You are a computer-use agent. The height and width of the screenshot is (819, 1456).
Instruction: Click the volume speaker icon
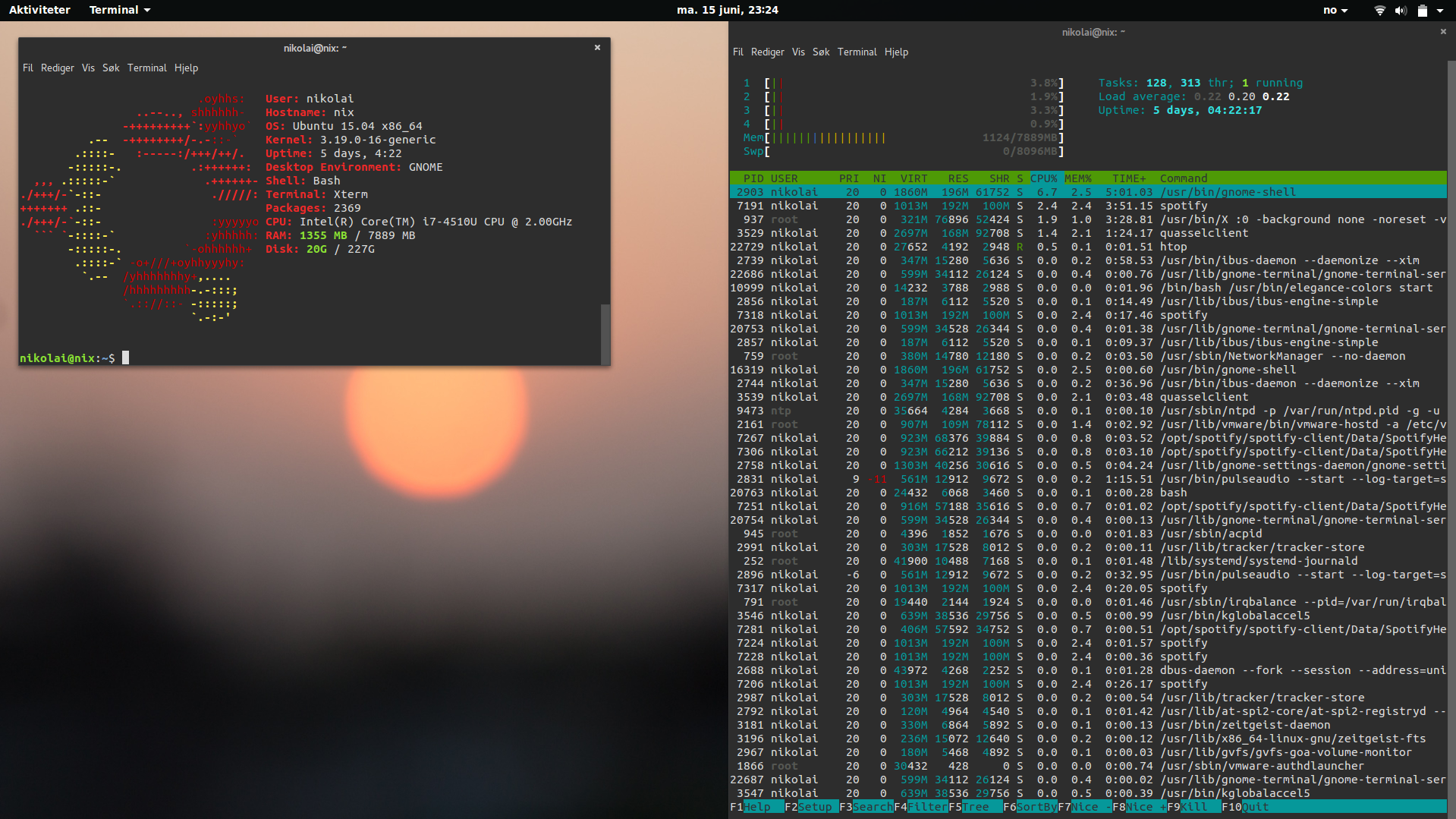click(1401, 10)
